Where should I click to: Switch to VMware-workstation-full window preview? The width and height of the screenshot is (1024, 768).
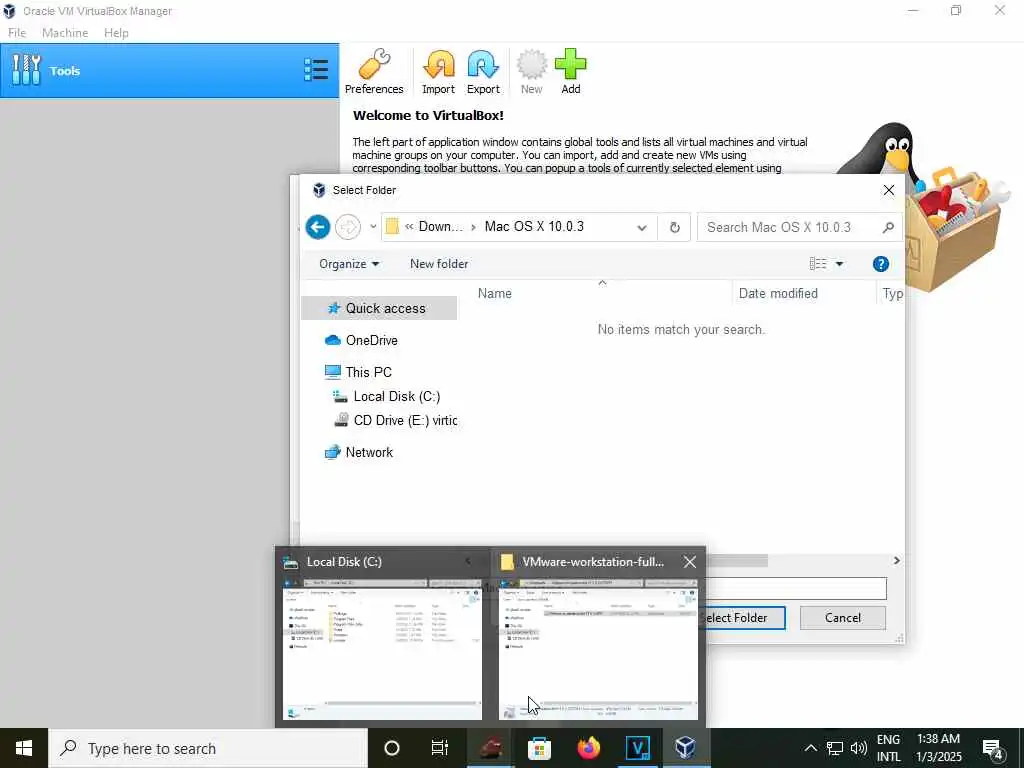tap(598, 637)
